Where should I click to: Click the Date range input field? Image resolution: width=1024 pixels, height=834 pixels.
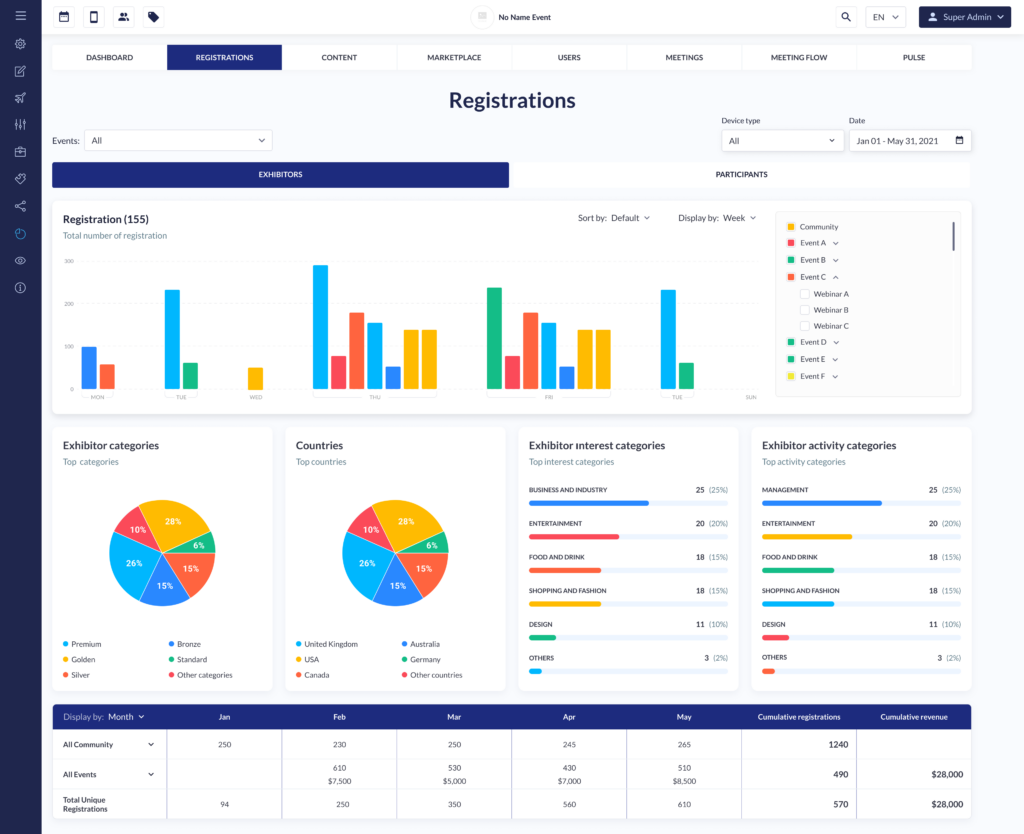click(x=910, y=140)
